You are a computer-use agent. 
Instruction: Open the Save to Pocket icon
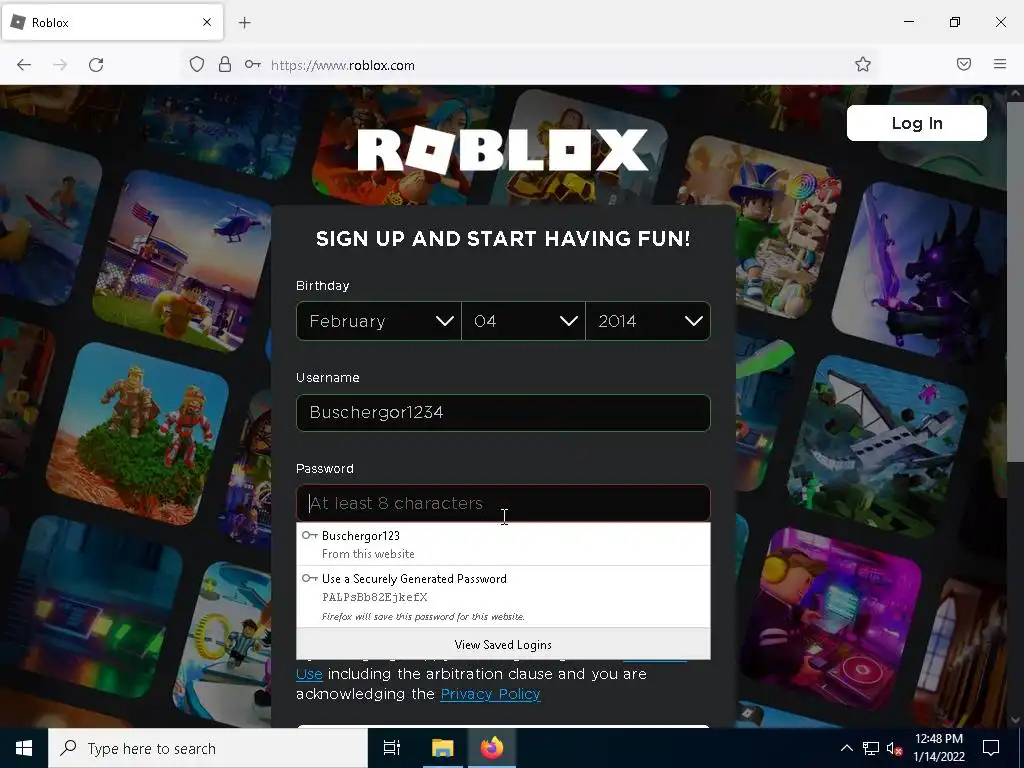click(964, 64)
